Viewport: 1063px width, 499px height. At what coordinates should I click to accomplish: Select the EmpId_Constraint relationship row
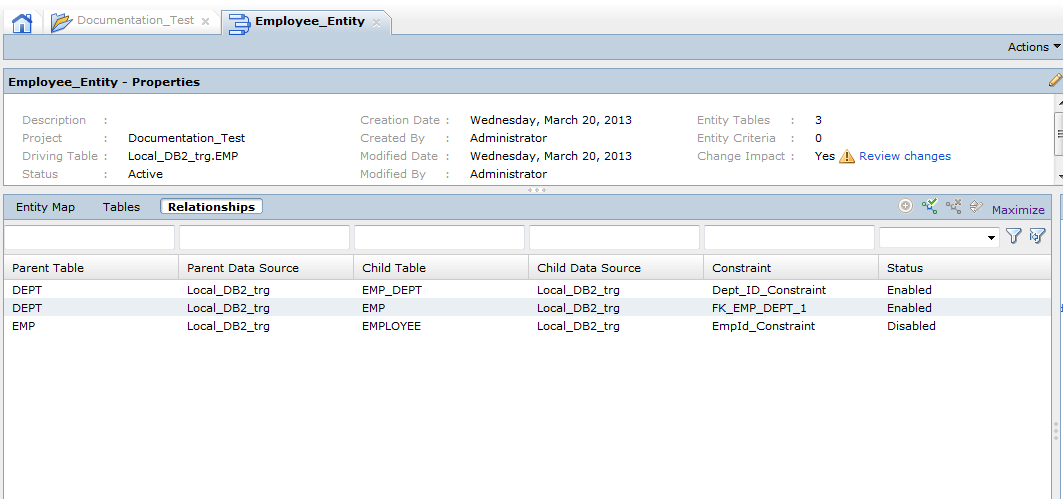(527, 325)
